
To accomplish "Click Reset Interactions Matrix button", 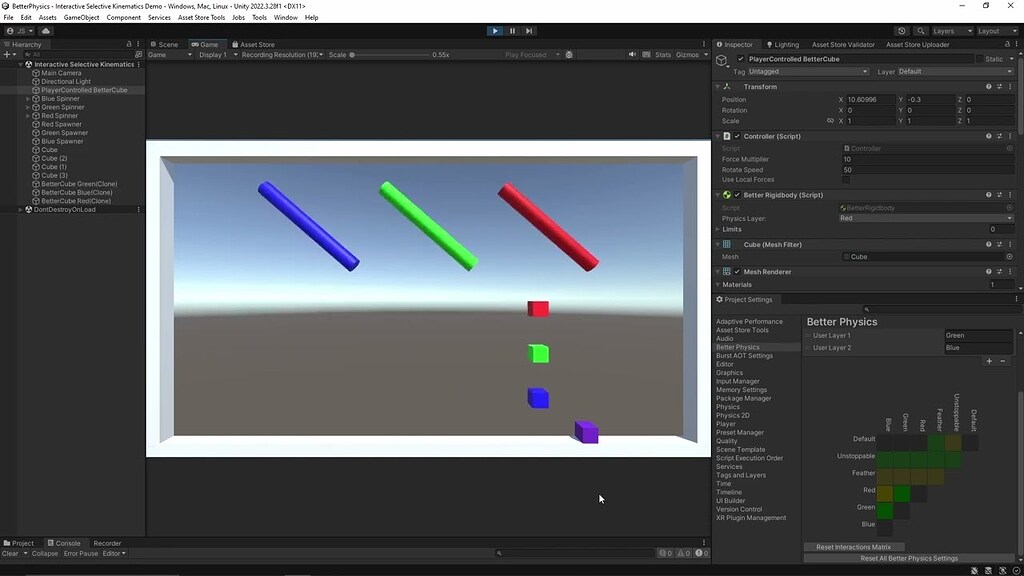I will coord(853,546).
